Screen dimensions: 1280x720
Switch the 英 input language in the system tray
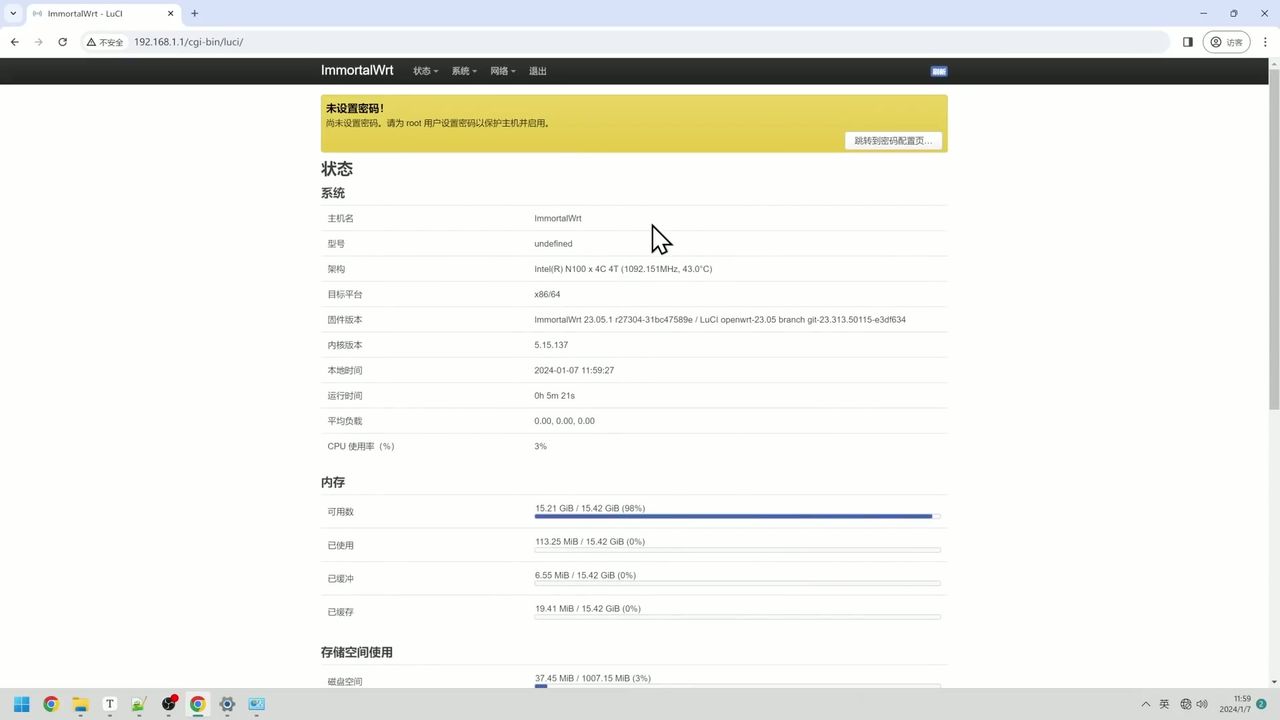tap(1166, 704)
